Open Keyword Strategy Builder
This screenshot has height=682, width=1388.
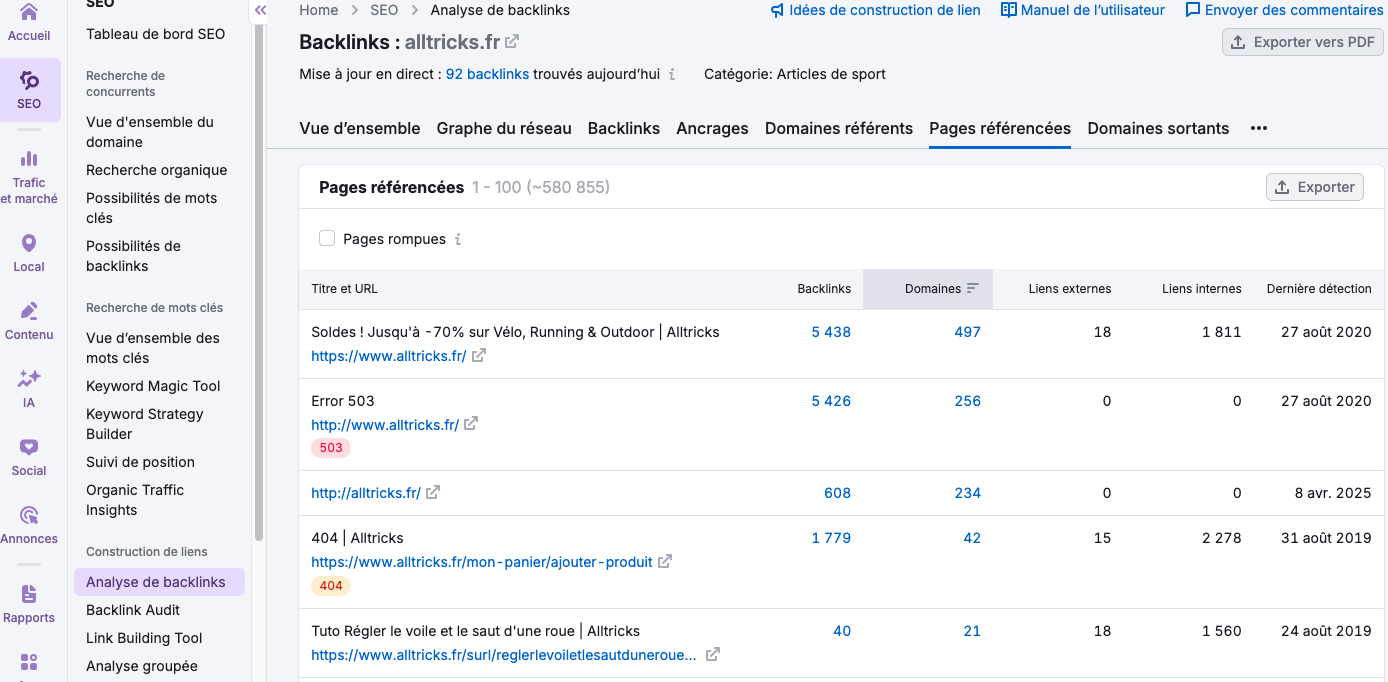click(145, 424)
